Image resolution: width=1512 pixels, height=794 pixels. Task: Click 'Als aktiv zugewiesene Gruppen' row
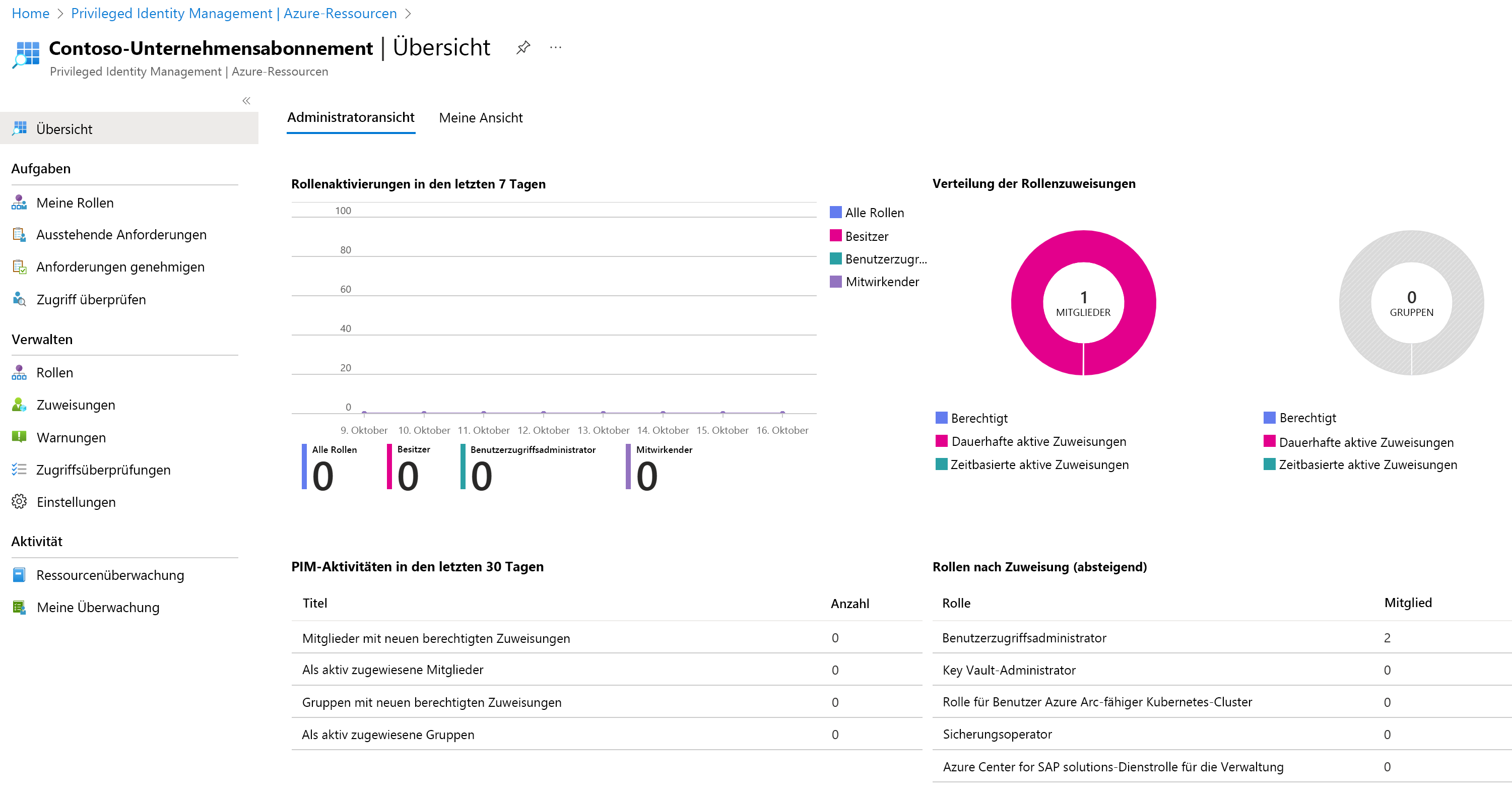[x=607, y=735]
